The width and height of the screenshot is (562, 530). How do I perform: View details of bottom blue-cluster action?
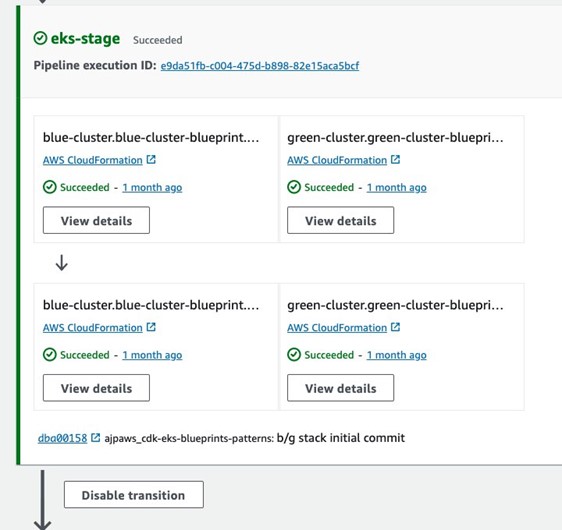[96, 388]
